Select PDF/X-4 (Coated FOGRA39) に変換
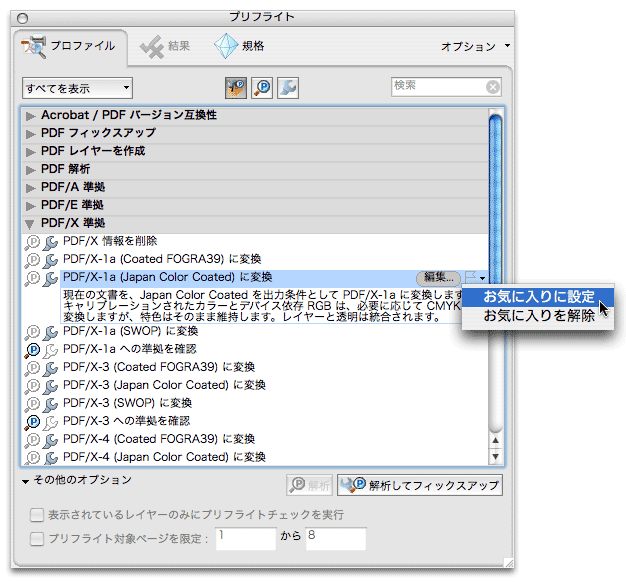Viewport: 626px width, 582px height. click(x=159, y=439)
